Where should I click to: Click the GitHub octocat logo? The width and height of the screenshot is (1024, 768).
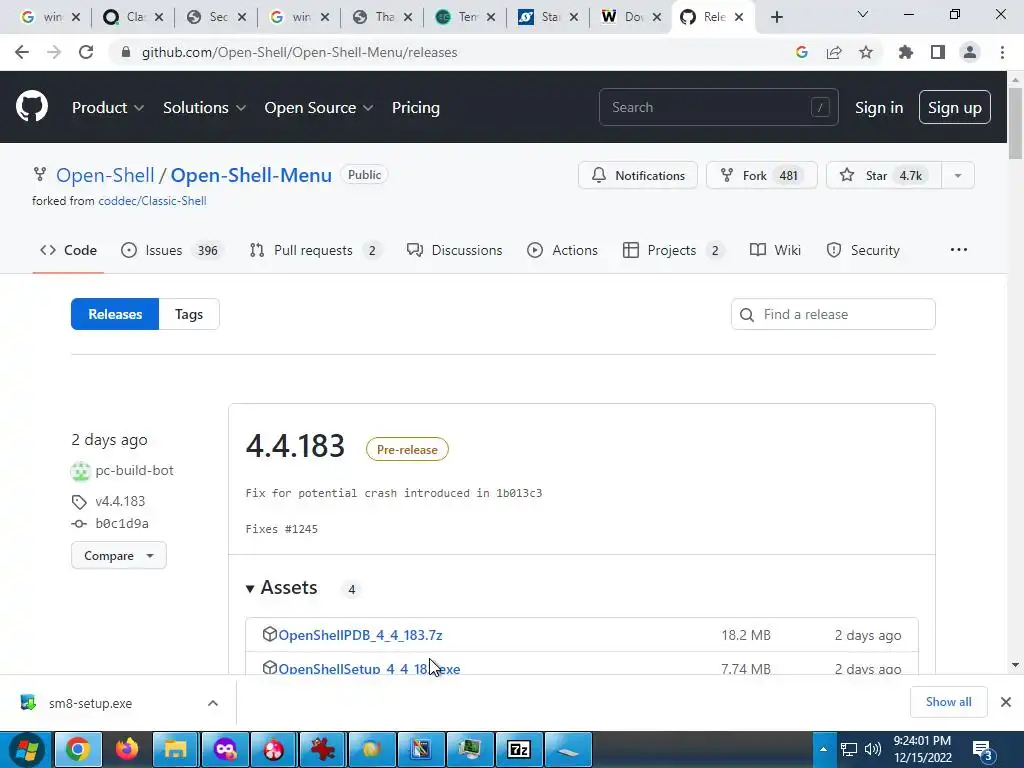(32, 106)
